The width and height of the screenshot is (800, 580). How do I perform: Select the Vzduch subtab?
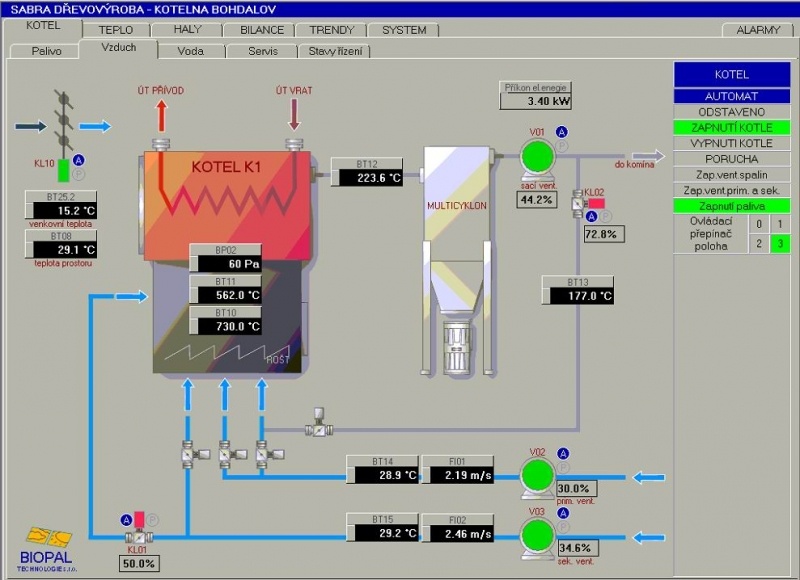coord(118,48)
